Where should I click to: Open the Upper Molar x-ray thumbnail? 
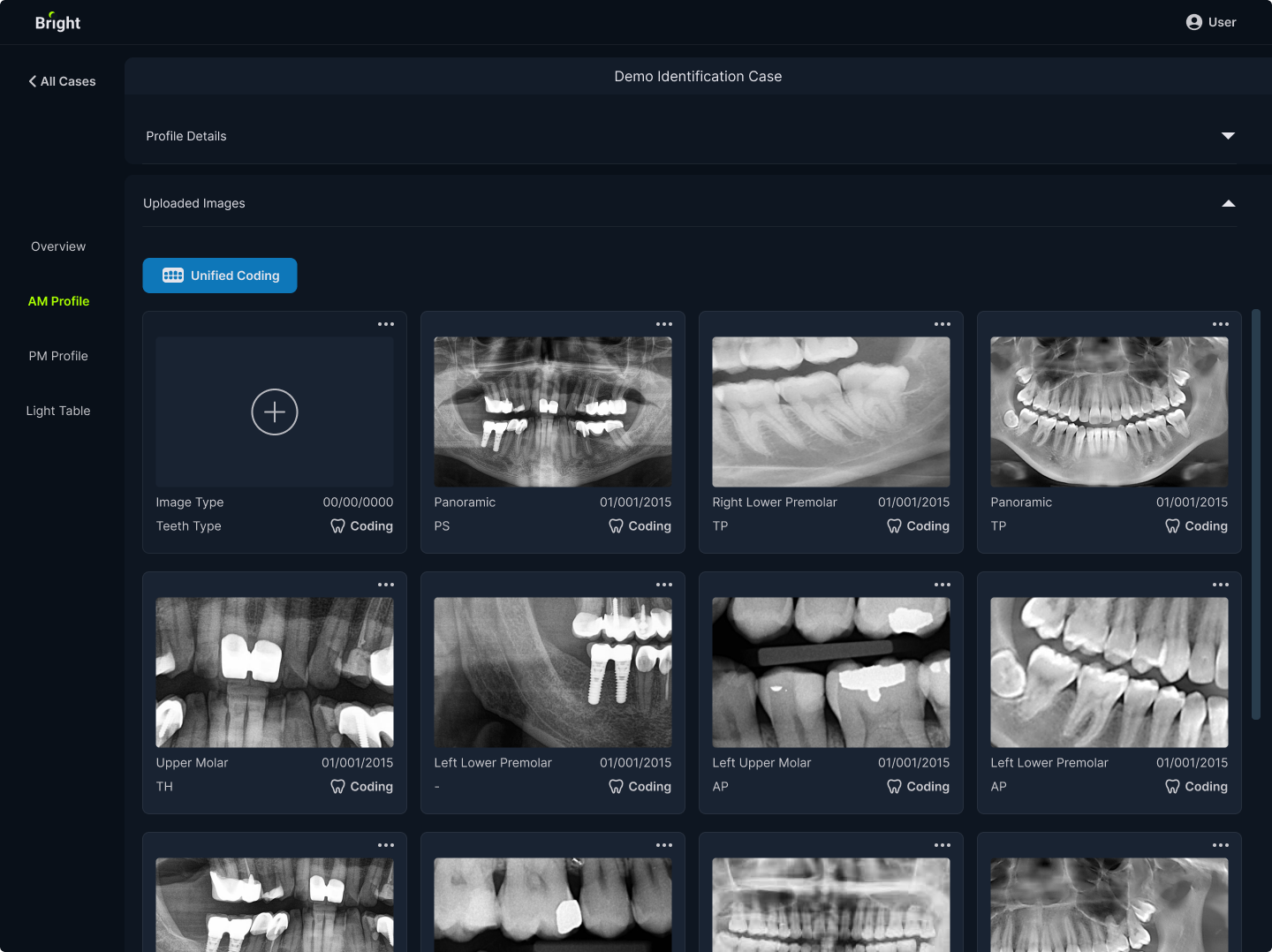click(x=275, y=672)
